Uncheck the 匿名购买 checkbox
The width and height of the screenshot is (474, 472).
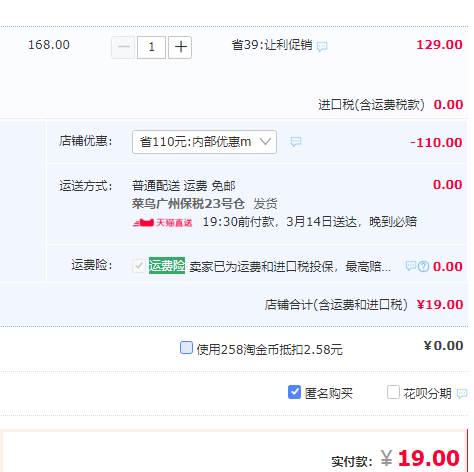[294, 392]
